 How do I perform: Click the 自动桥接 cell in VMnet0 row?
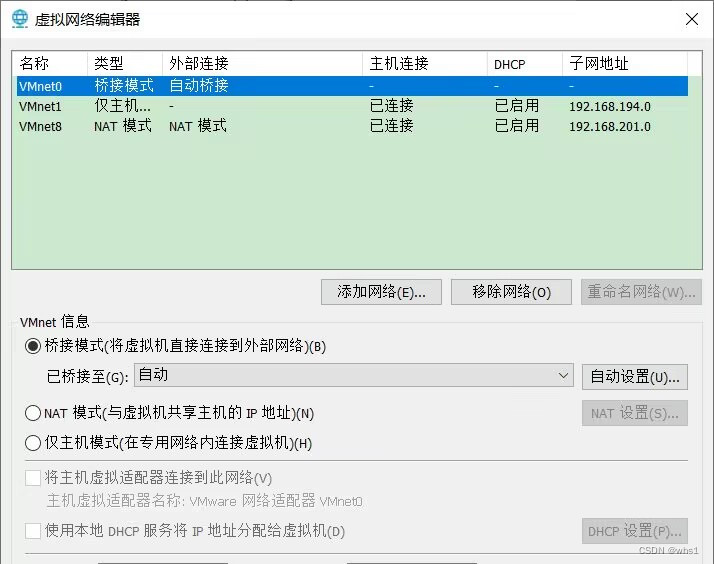199,86
